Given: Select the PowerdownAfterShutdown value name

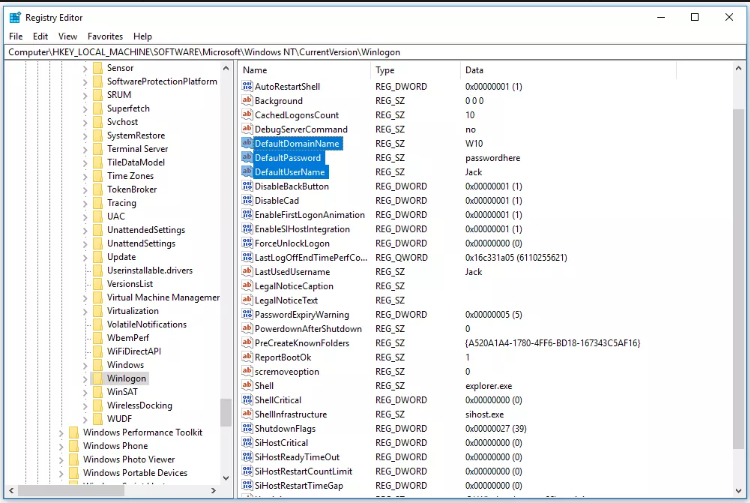Looking at the screenshot, I should [308, 328].
